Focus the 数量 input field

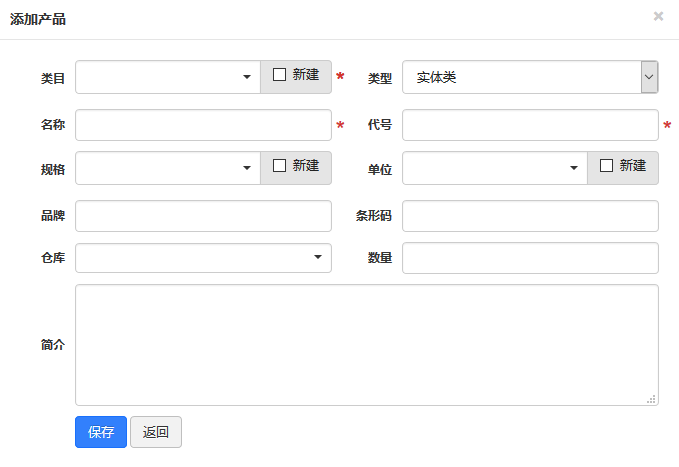[530, 258]
